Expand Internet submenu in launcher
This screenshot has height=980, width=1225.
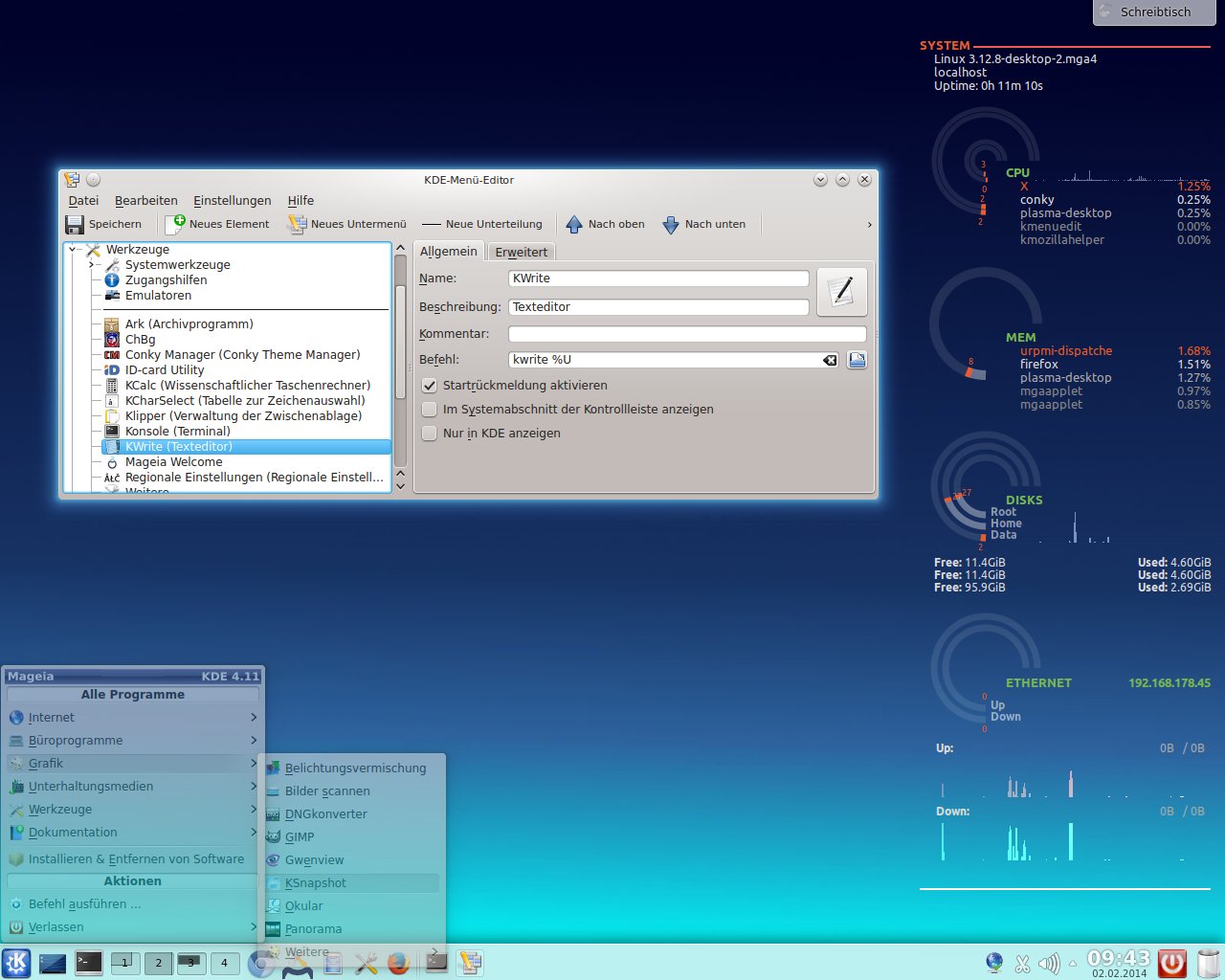(132, 718)
